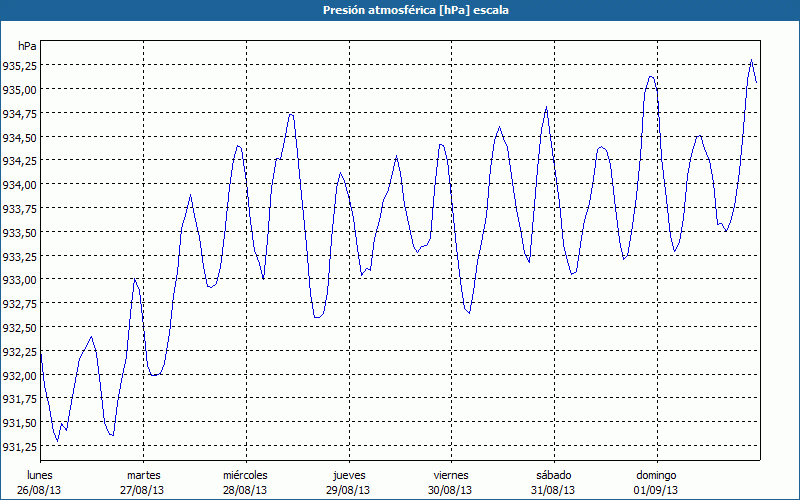
Task: Click the 934,50 y-axis value
Action: pos(20,138)
